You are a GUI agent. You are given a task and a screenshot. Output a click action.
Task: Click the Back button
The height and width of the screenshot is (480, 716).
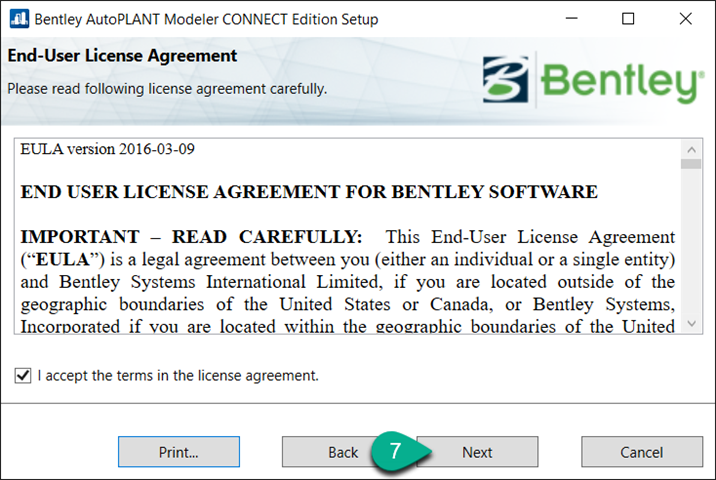click(343, 452)
